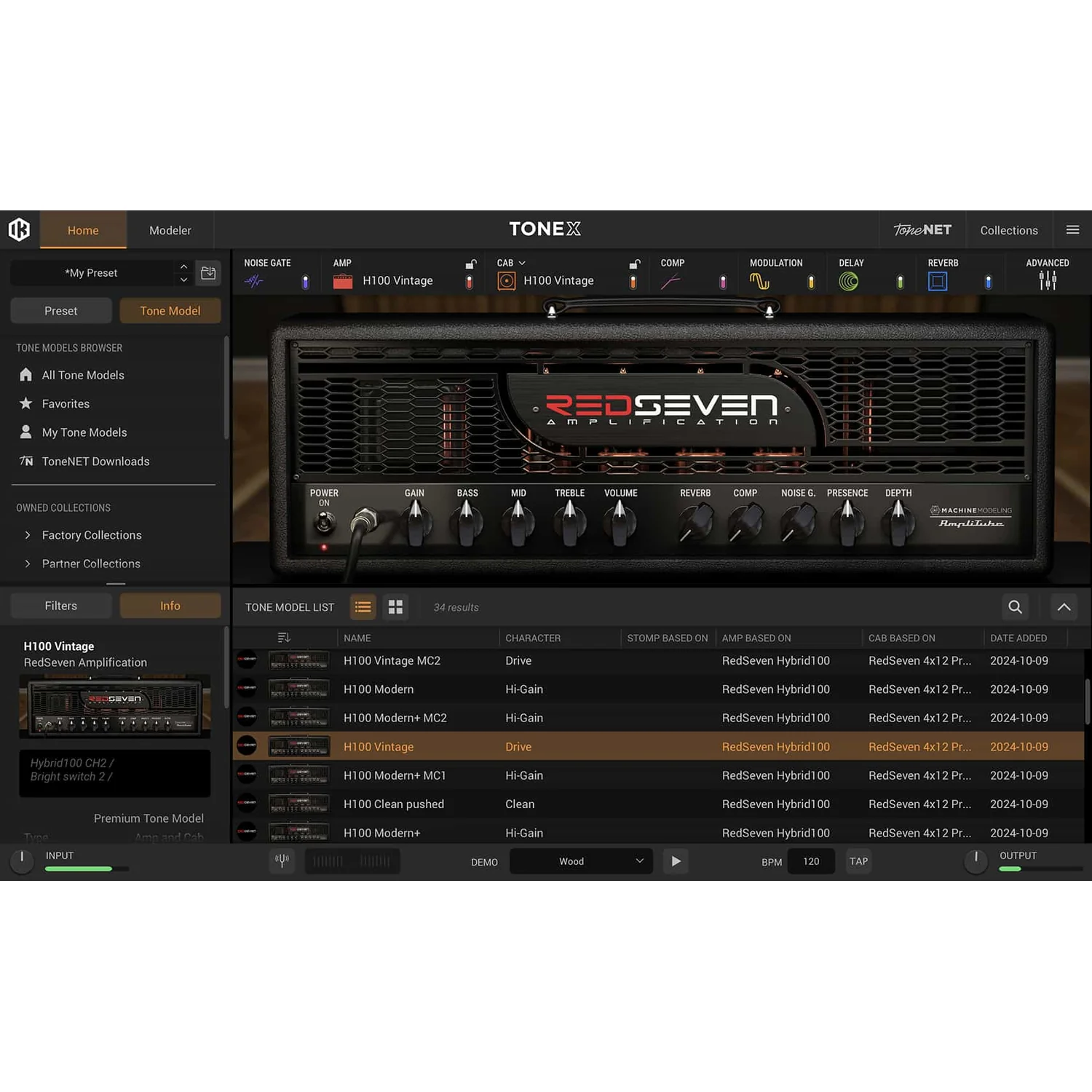The image size is (1092, 1092).
Task: Switch to the Modeler tab
Action: (170, 230)
